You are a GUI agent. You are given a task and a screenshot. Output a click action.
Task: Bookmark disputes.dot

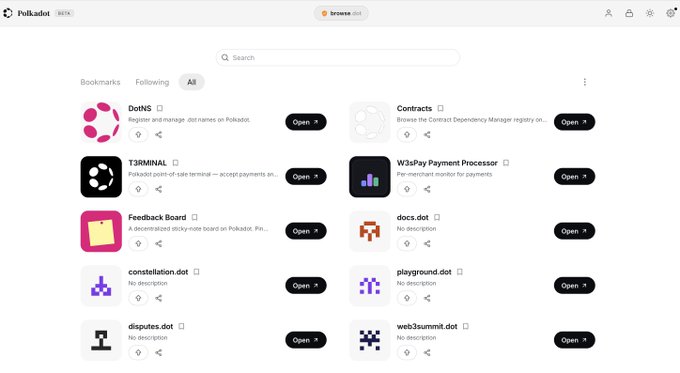[181, 326]
